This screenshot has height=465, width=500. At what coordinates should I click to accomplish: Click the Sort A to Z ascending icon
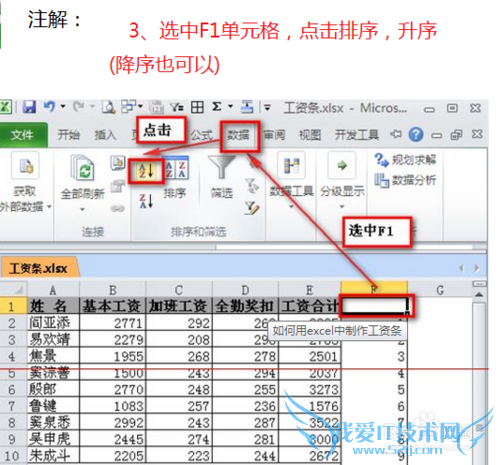pos(146,171)
